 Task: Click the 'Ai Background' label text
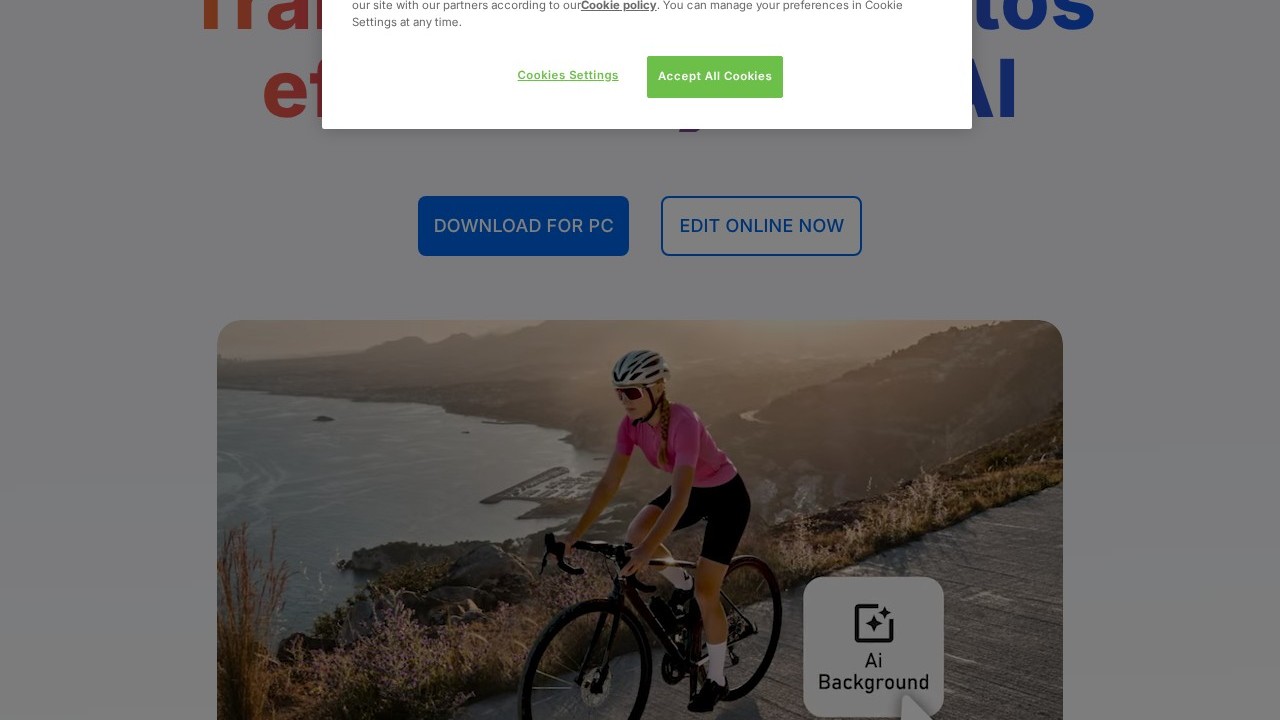[873, 672]
